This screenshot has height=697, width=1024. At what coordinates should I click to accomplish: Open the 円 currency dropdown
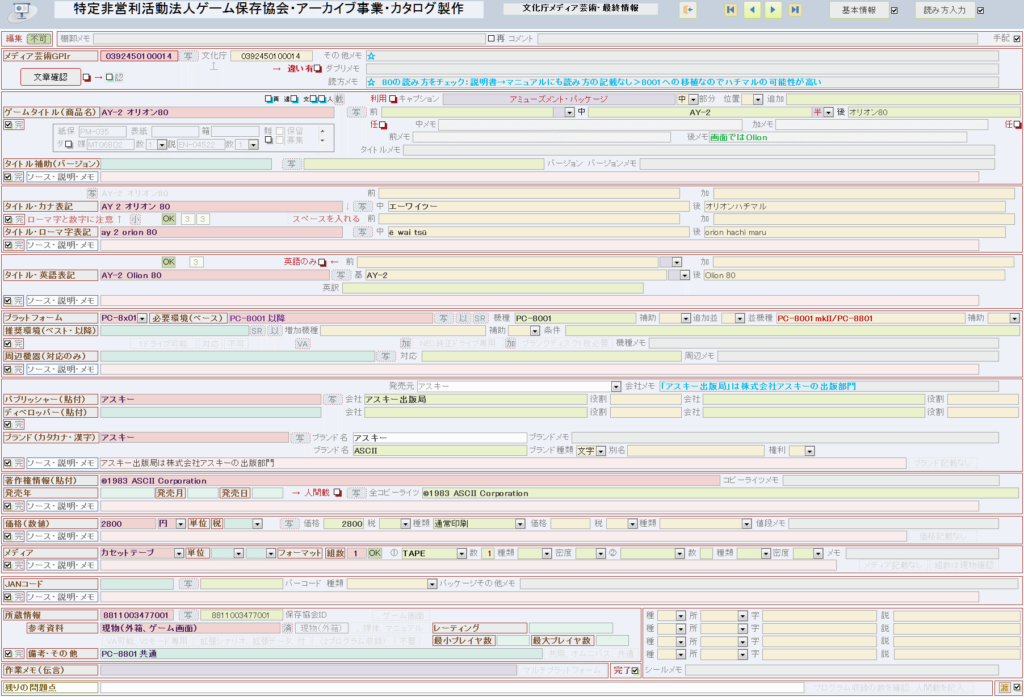click(x=180, y=524)
